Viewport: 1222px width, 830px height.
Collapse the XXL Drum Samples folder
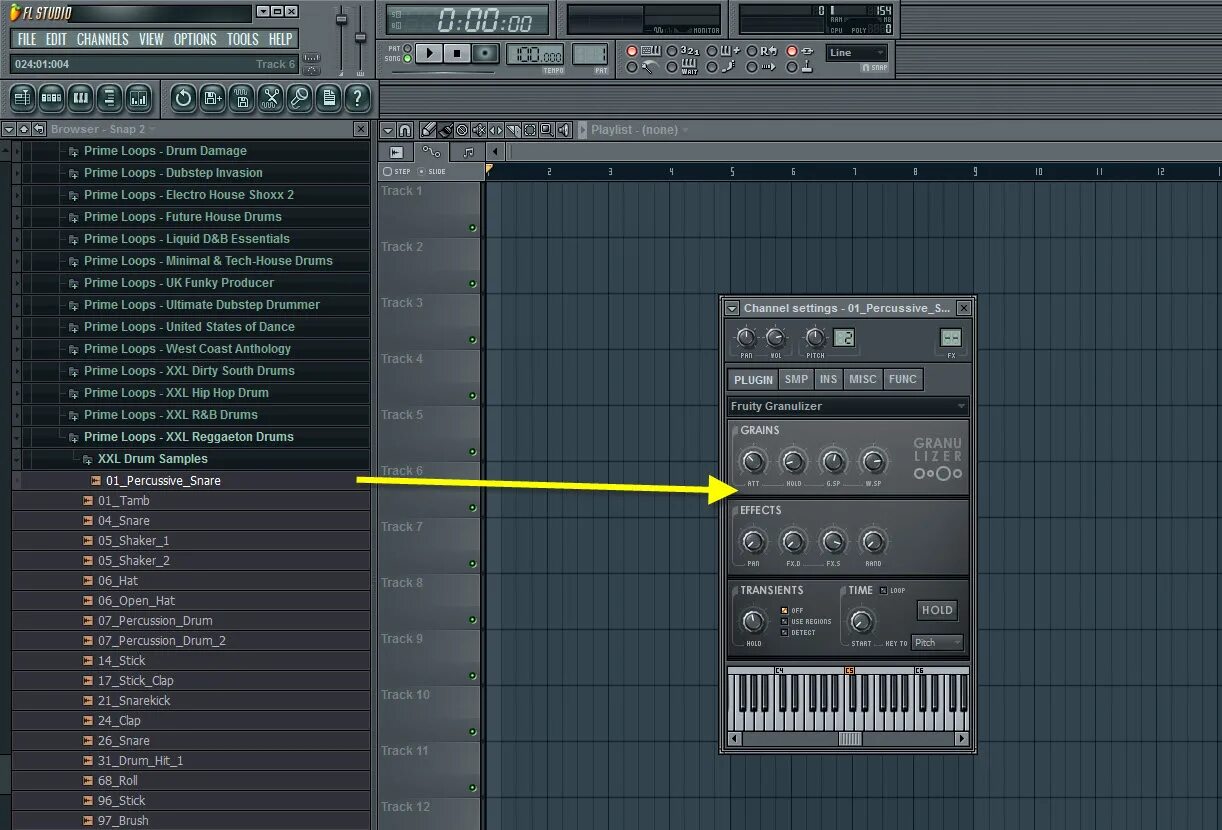(x=87, y=459)
